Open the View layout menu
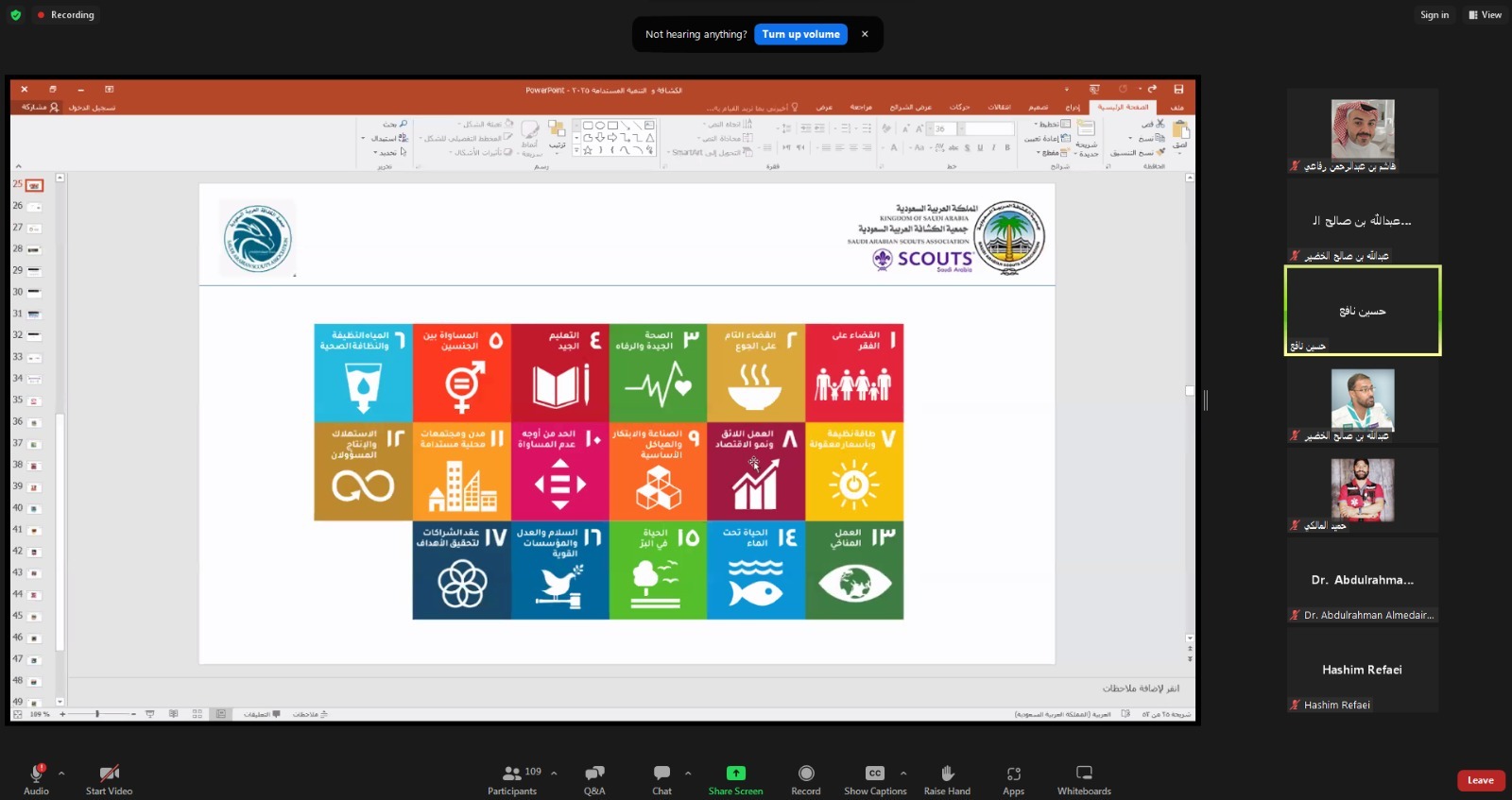The image size is (1512, 800). coord(1485,15)
